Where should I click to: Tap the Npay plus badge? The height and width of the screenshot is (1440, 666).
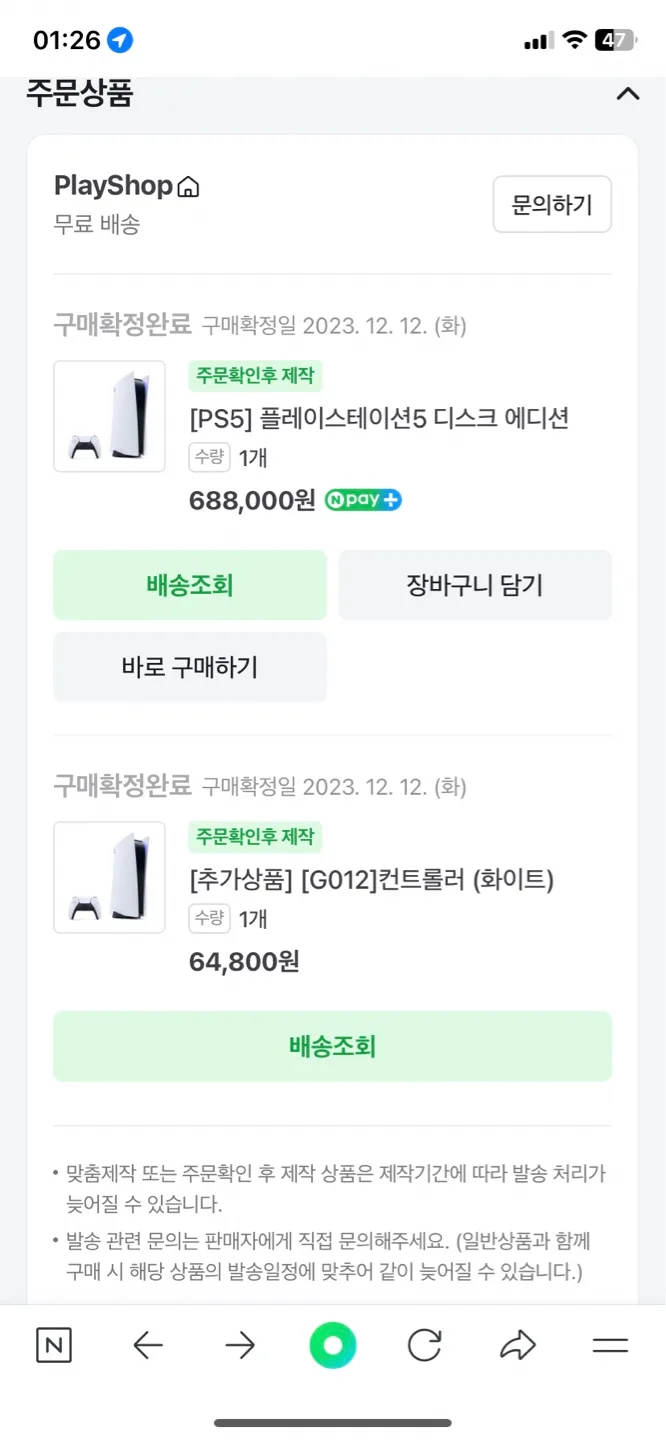pos(363,500)
